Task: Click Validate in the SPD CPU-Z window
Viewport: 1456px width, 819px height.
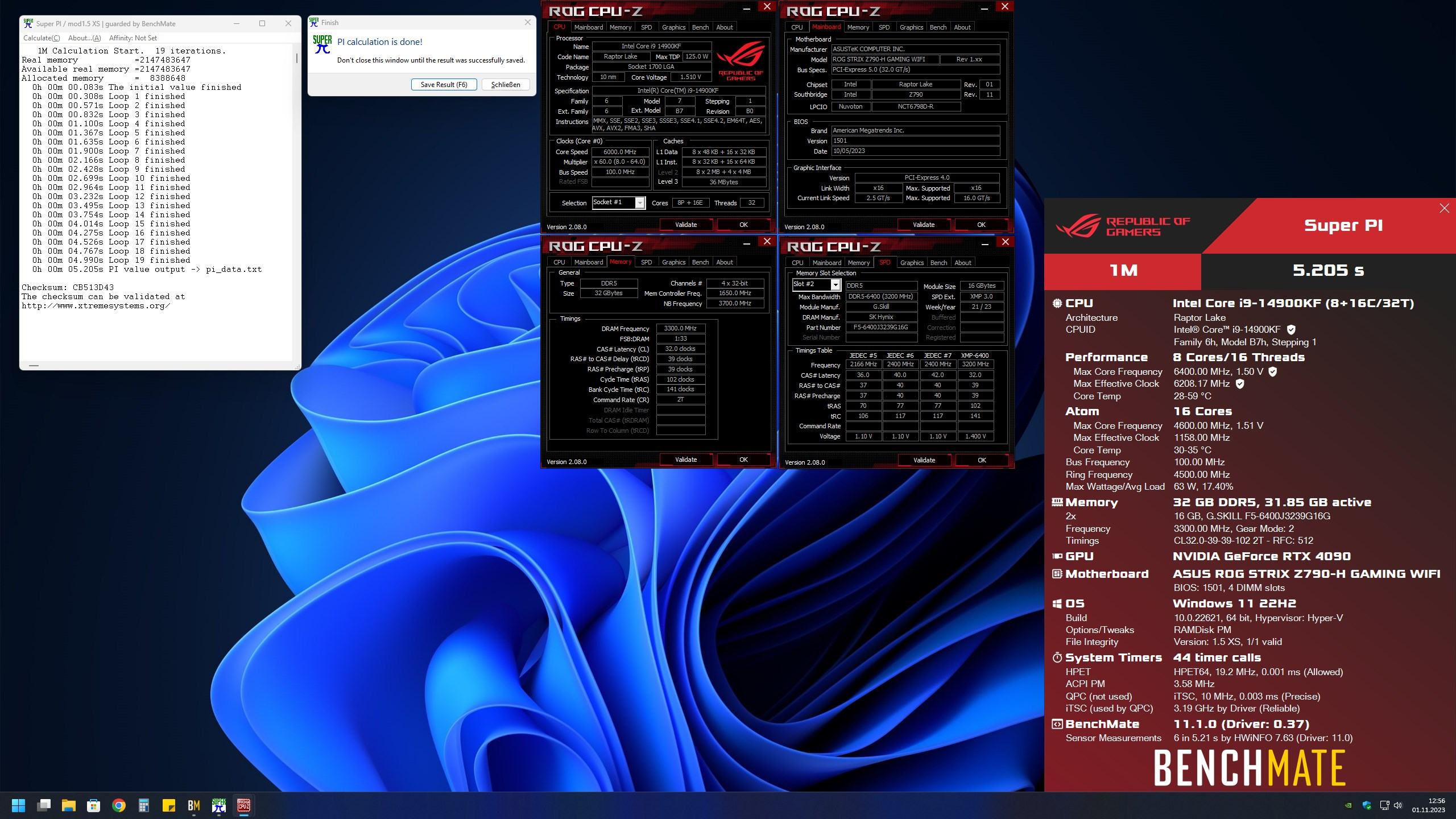Action: pos(924,460)
